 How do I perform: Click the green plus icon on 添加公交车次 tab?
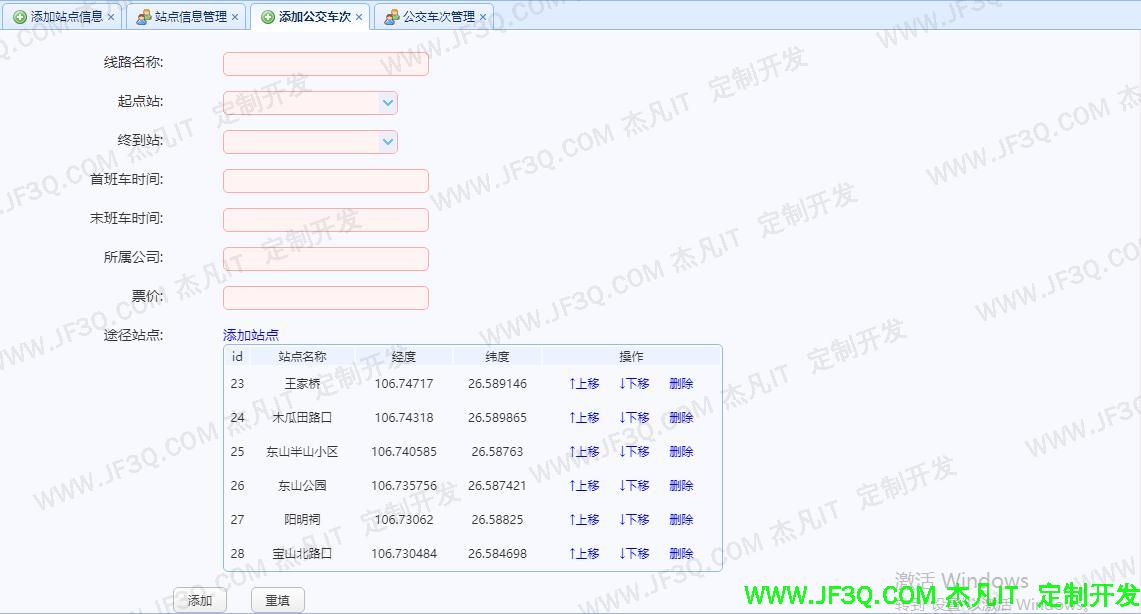coord(266,16)
